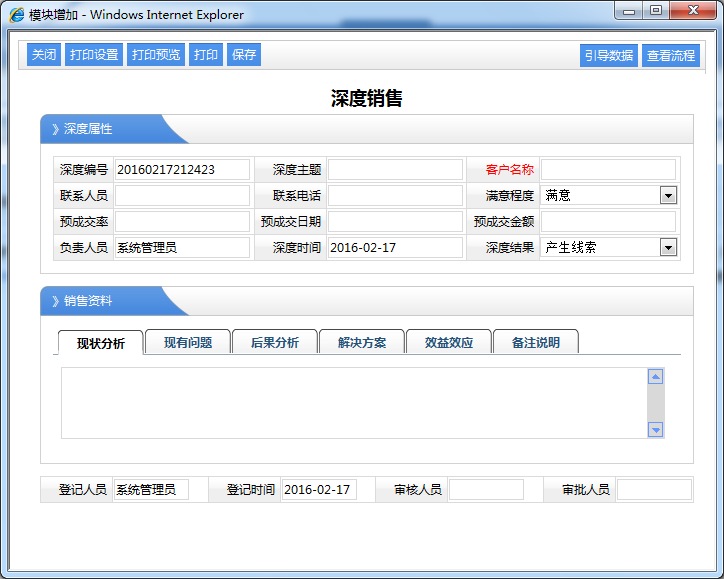This screenshot has width=724, height=579.
Task: Open the 深度结果 dropdown list
Action: click(668, 248)
